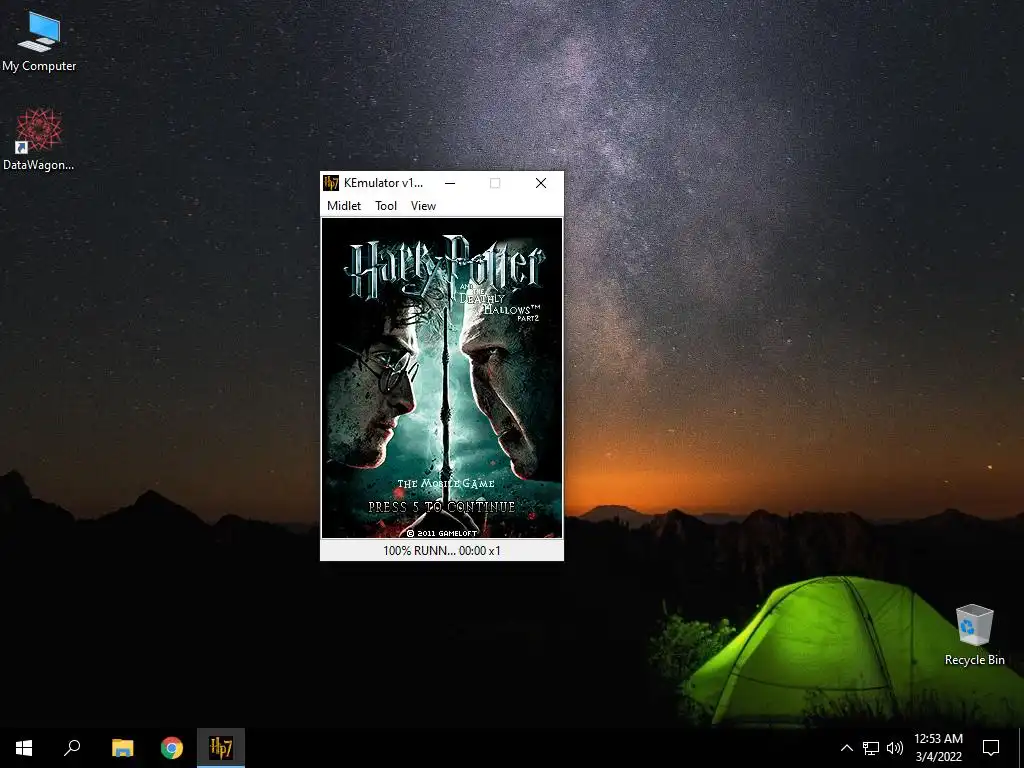Click the '2011 GAMELOFT' copyright text

[442, 533]
